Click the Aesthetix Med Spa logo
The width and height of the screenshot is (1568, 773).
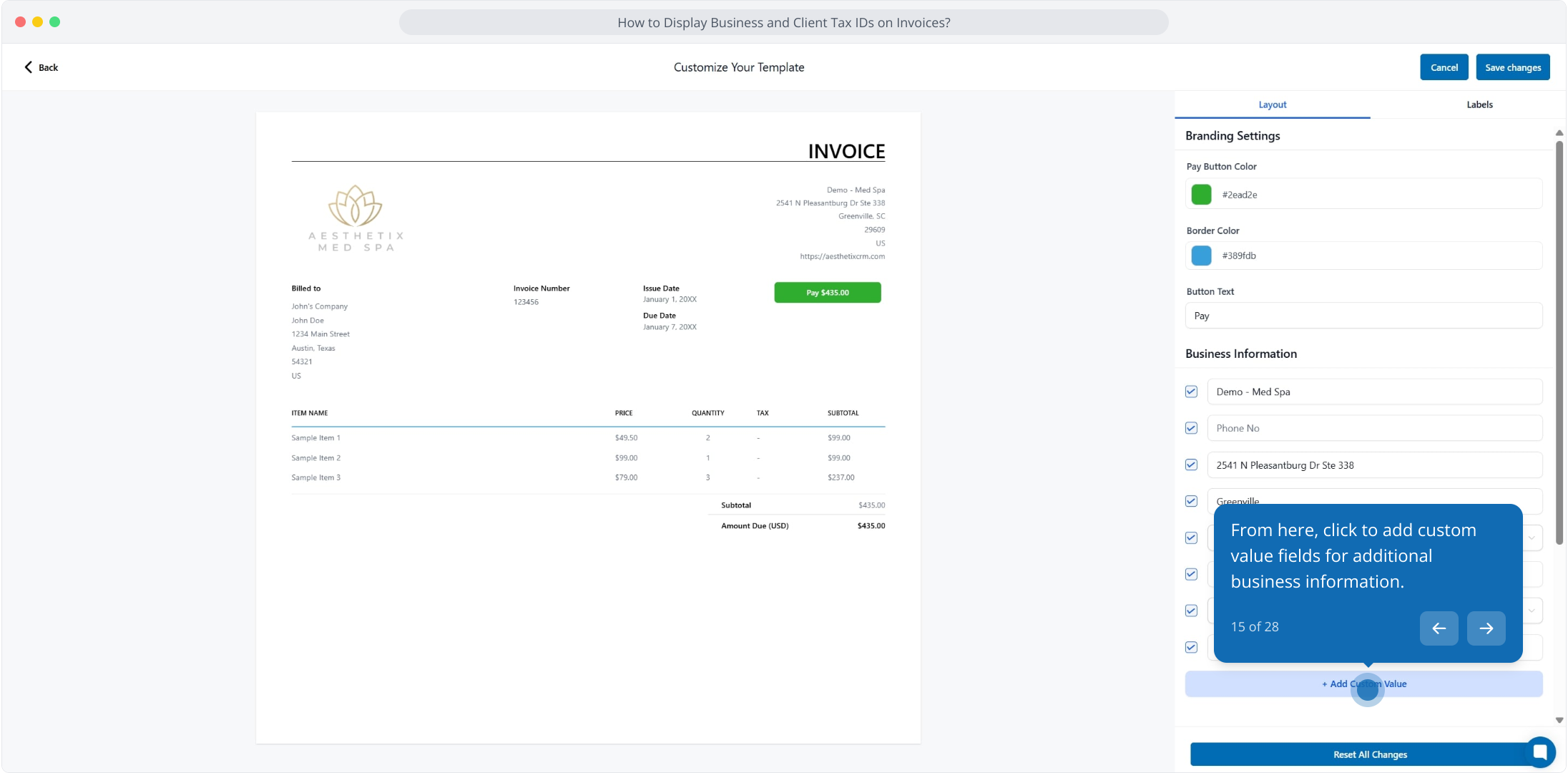point(356,218)
